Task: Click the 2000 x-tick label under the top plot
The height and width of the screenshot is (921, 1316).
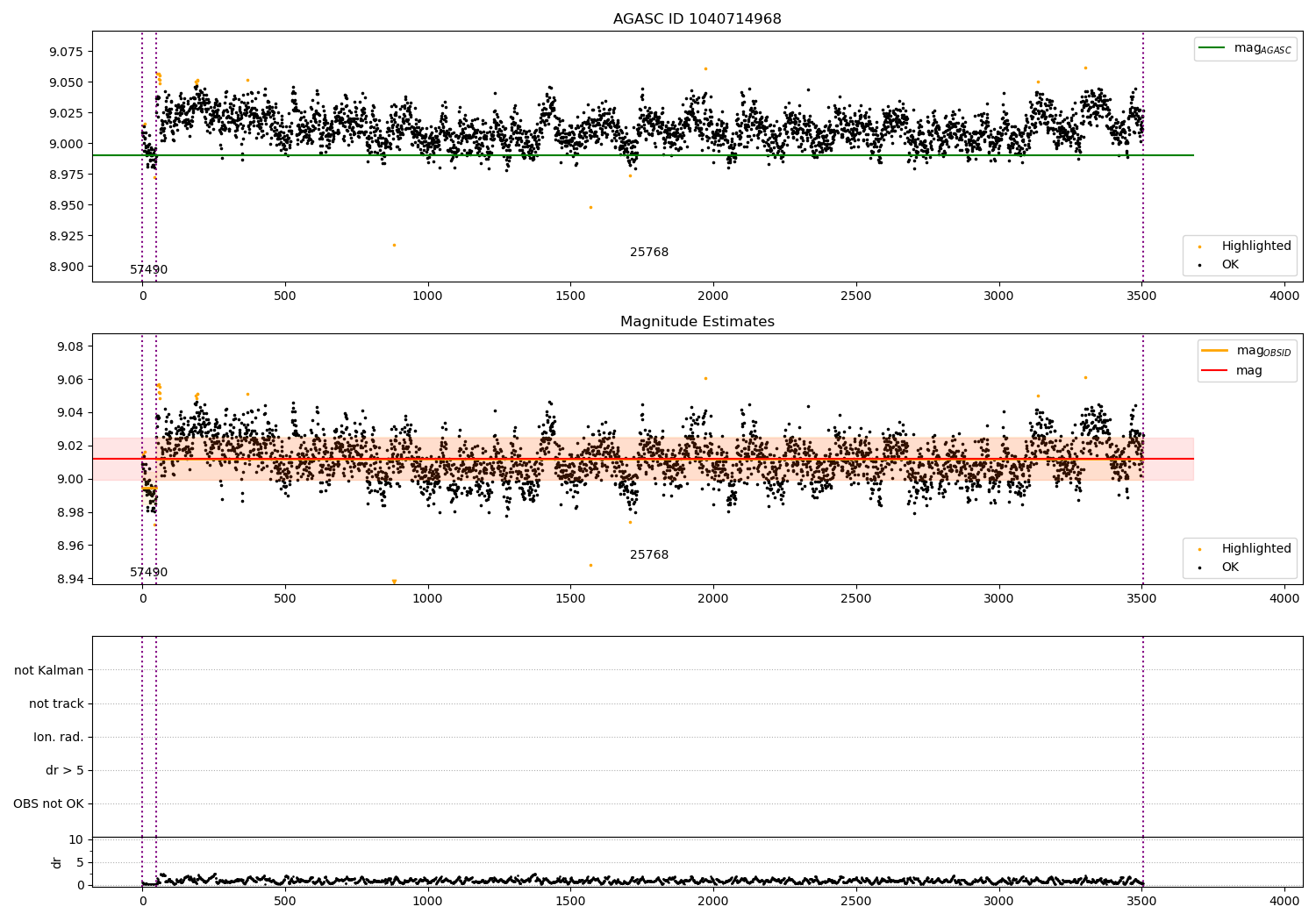Action: [x=713, y=296]
